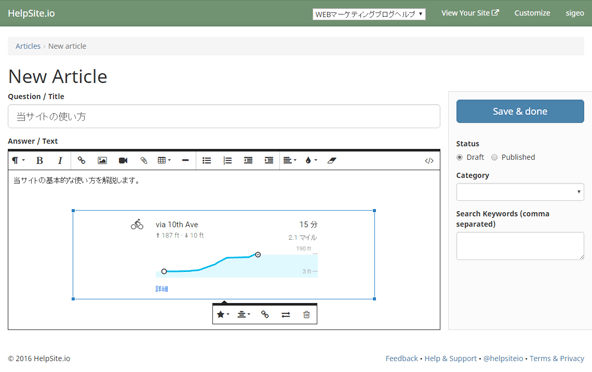Select the Published status radio button

pyautogui.click(x=494, y=157)
